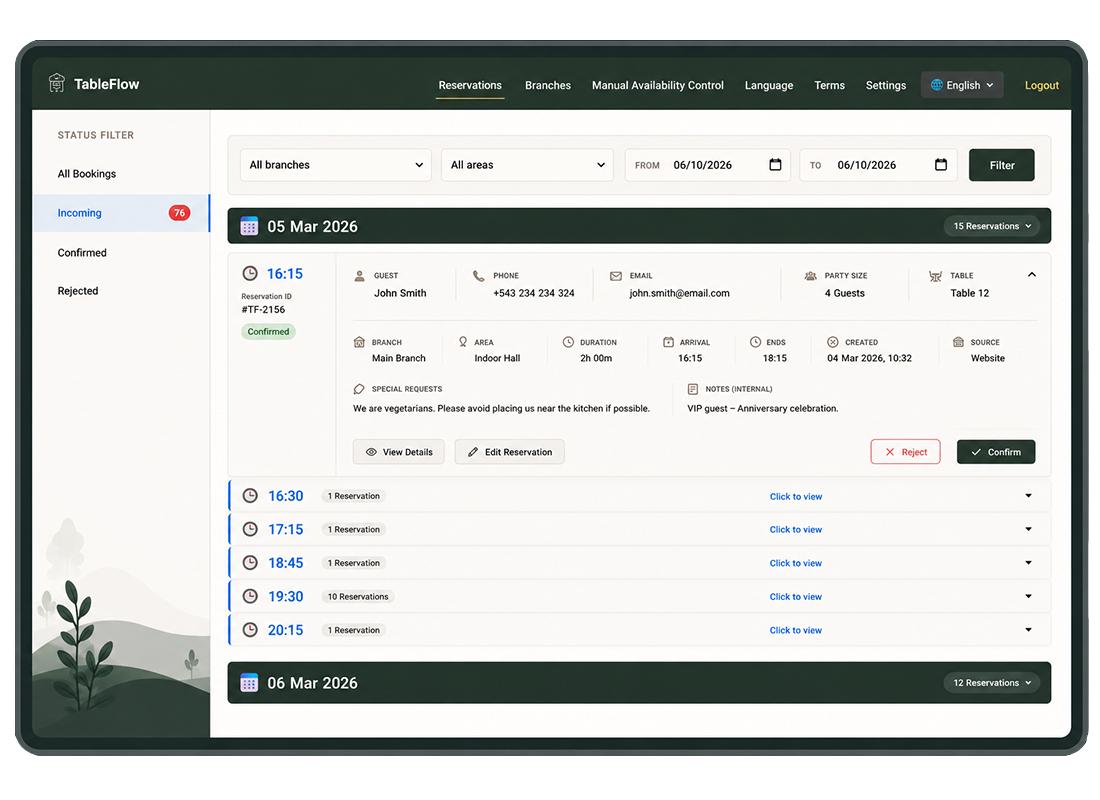
Task: Click the internal notes document icon
Action: click(693, 389)
